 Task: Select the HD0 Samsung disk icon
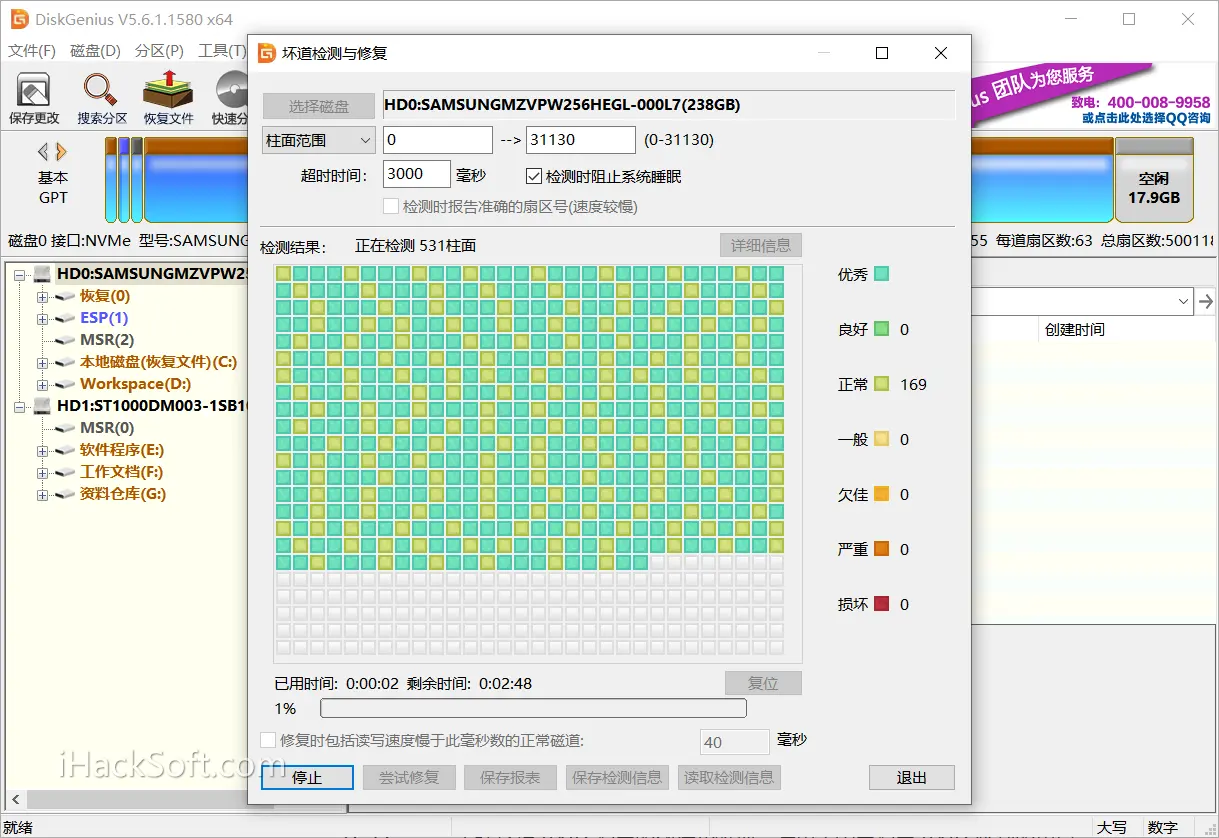pyautogui.click(x=42, y=273)
